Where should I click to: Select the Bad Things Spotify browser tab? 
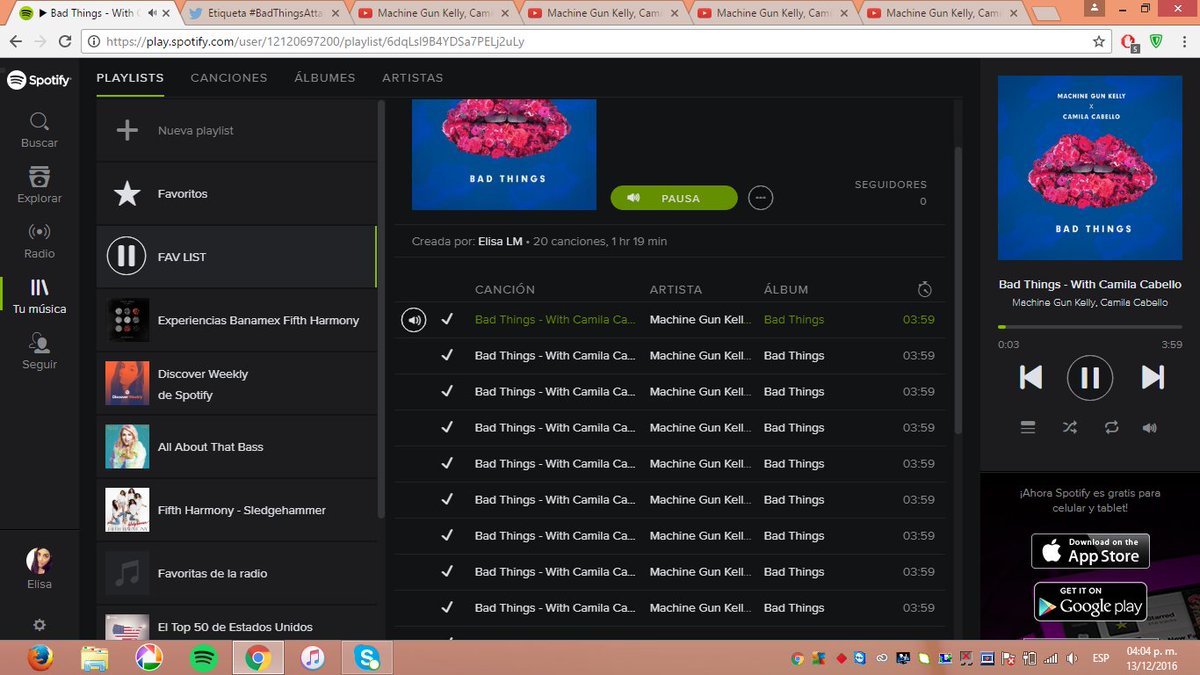(92, 13)
